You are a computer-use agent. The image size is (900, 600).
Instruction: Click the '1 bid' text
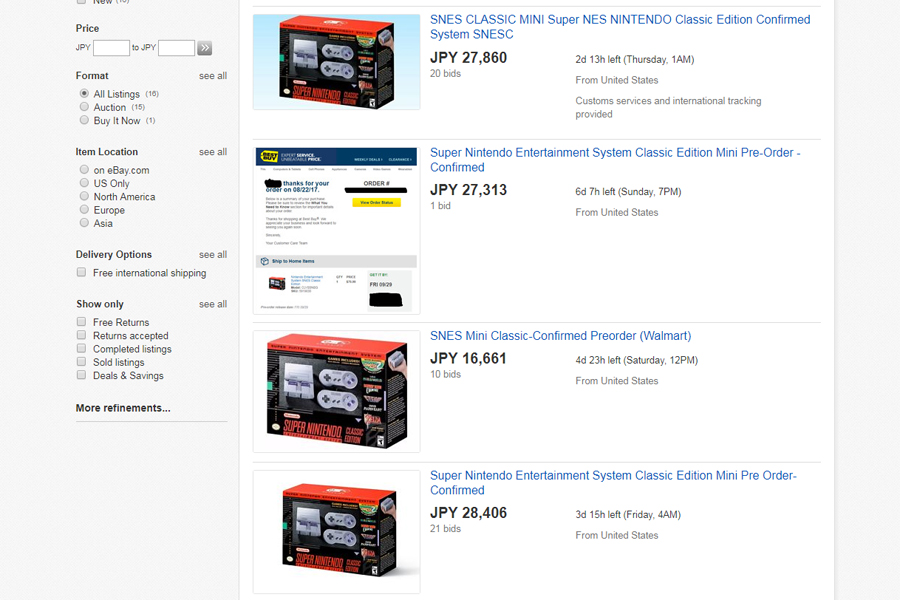pyautogui.click(x=440, y=206)
